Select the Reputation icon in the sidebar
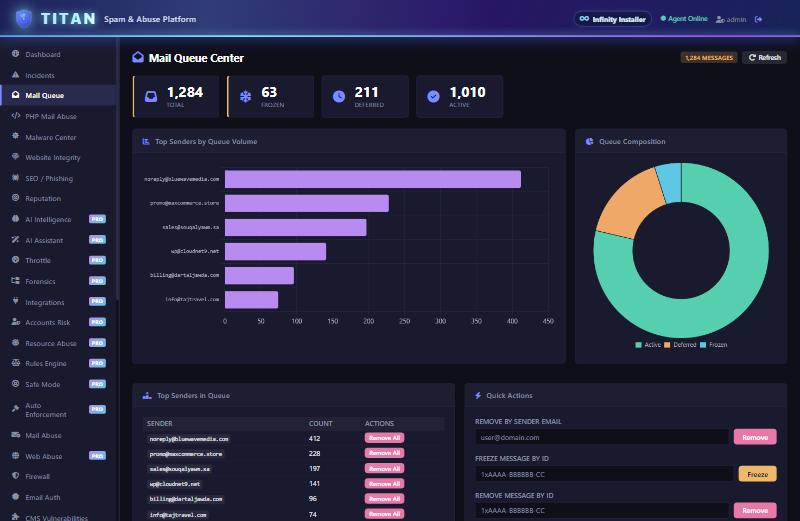Screen dimensions: 800x521 pyautogui.click(x=15, y=197)
